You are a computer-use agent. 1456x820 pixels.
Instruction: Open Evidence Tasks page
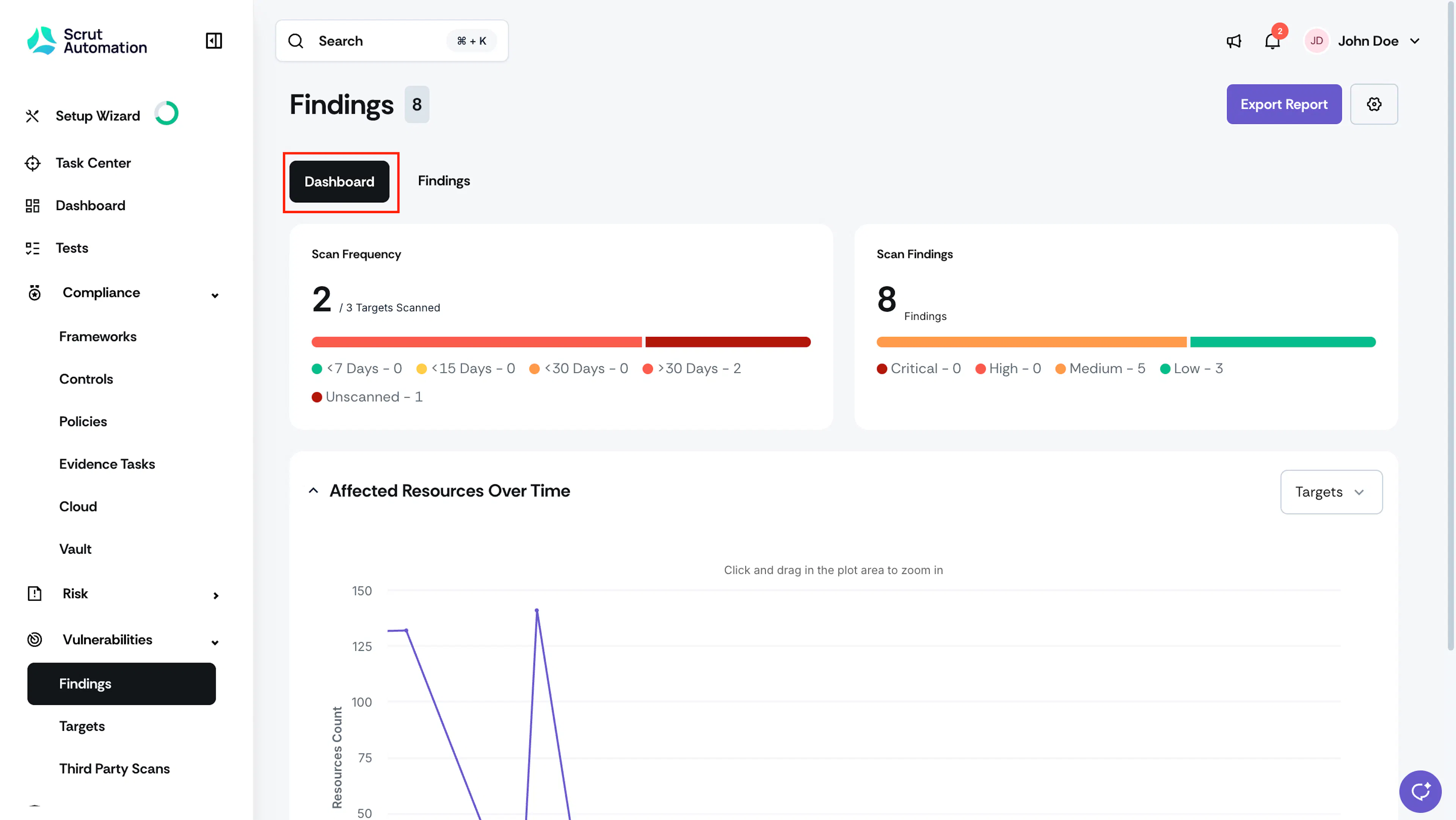click(107, 464)
